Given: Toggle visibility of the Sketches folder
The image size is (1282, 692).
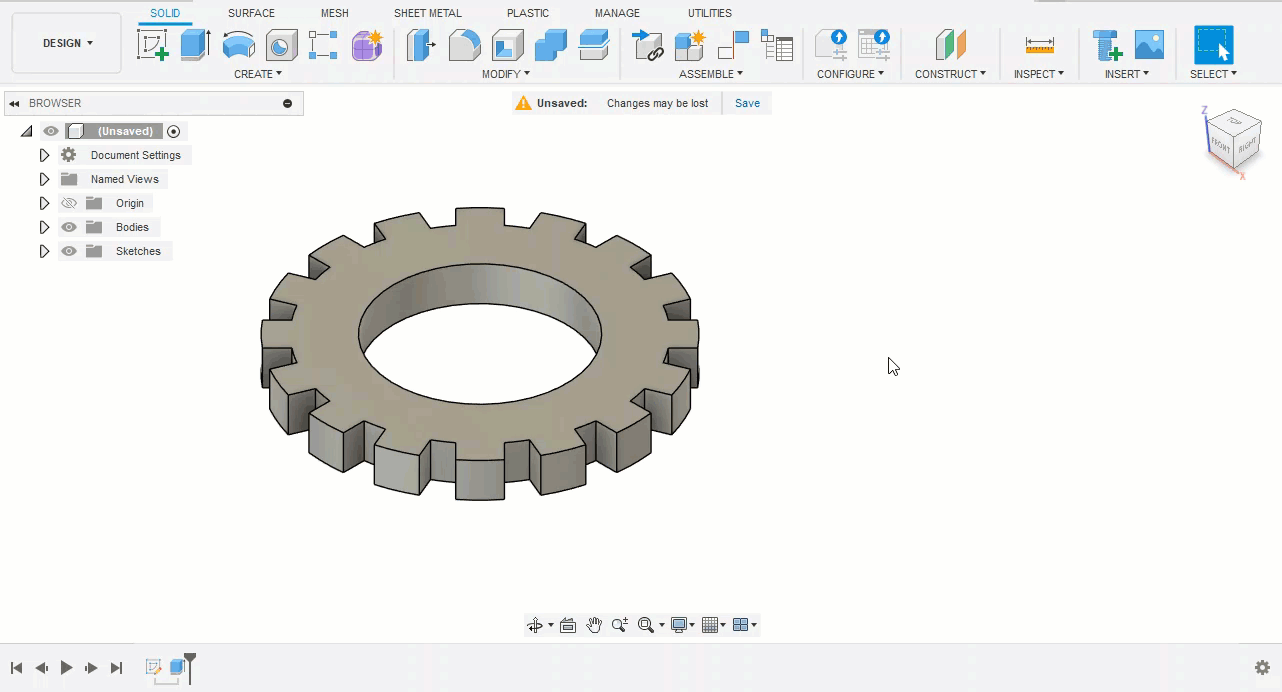Looking at the screenshot, I should point(69,251).
